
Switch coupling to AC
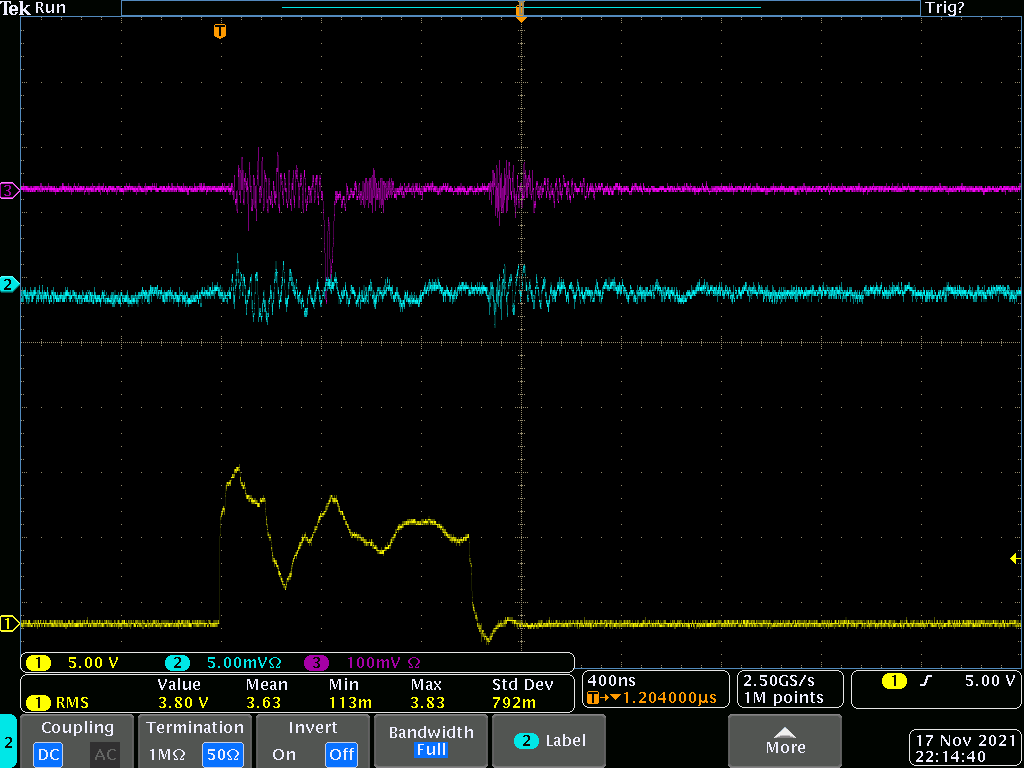(x=105, y=754)
